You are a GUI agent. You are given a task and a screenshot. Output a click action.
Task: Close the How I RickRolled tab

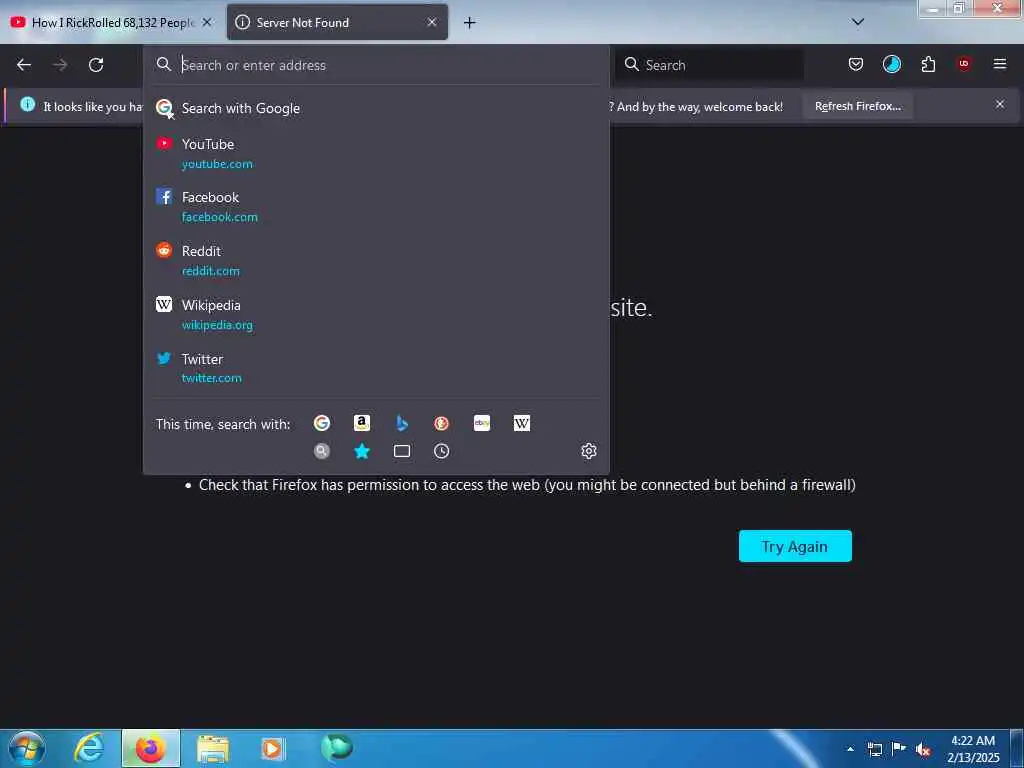pos(207,22)
